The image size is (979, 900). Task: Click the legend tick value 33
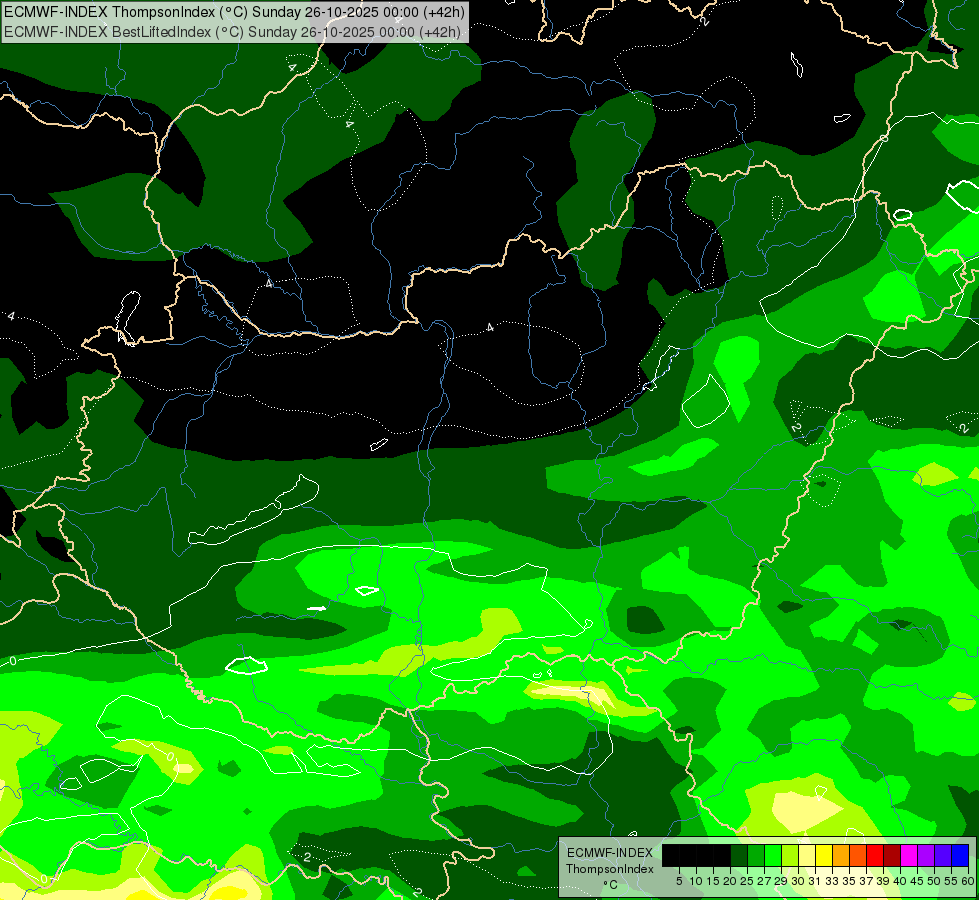point(832,881)
